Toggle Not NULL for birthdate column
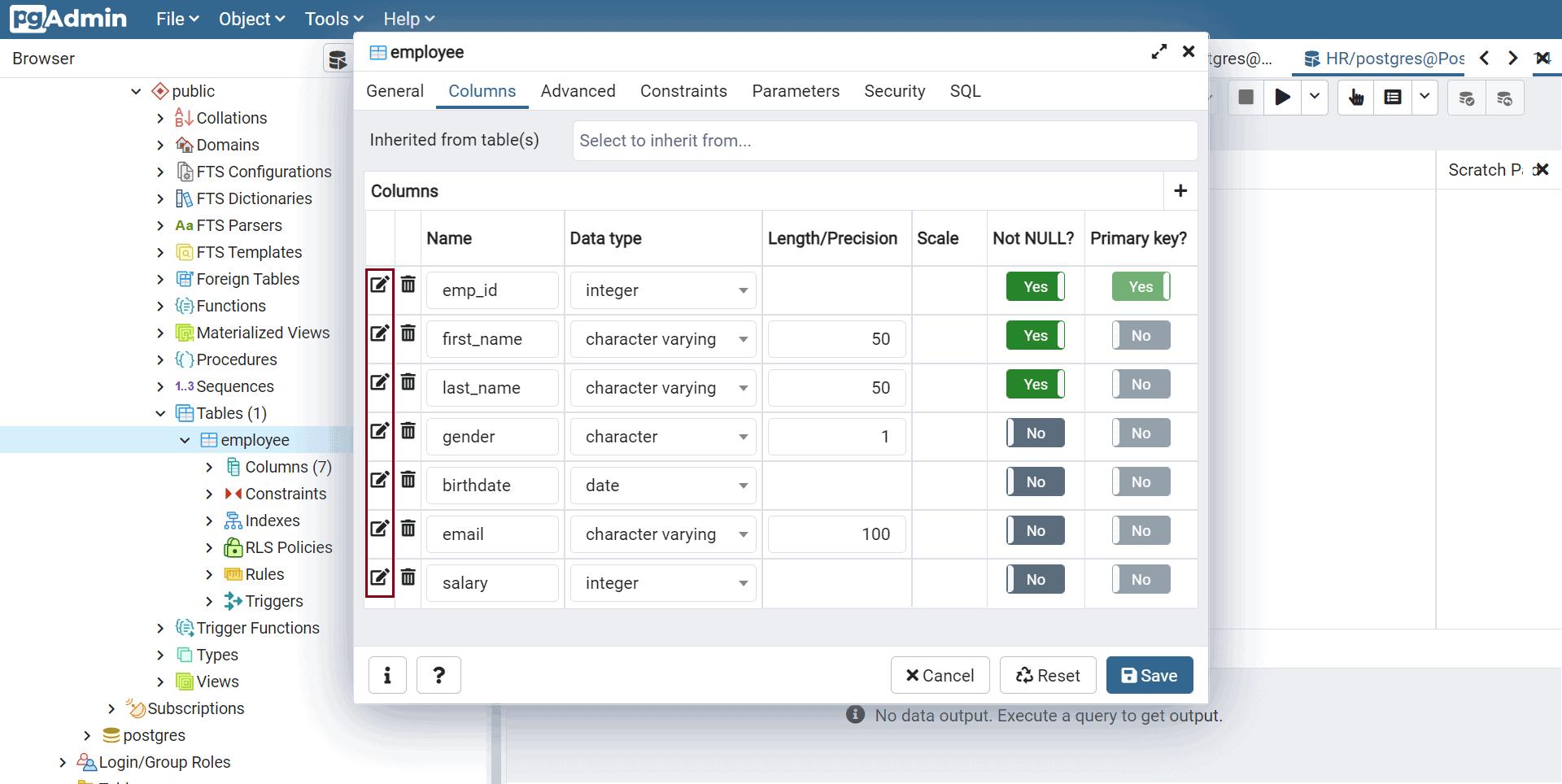Screen dimensions: 1562x784 pos(1035,482)
